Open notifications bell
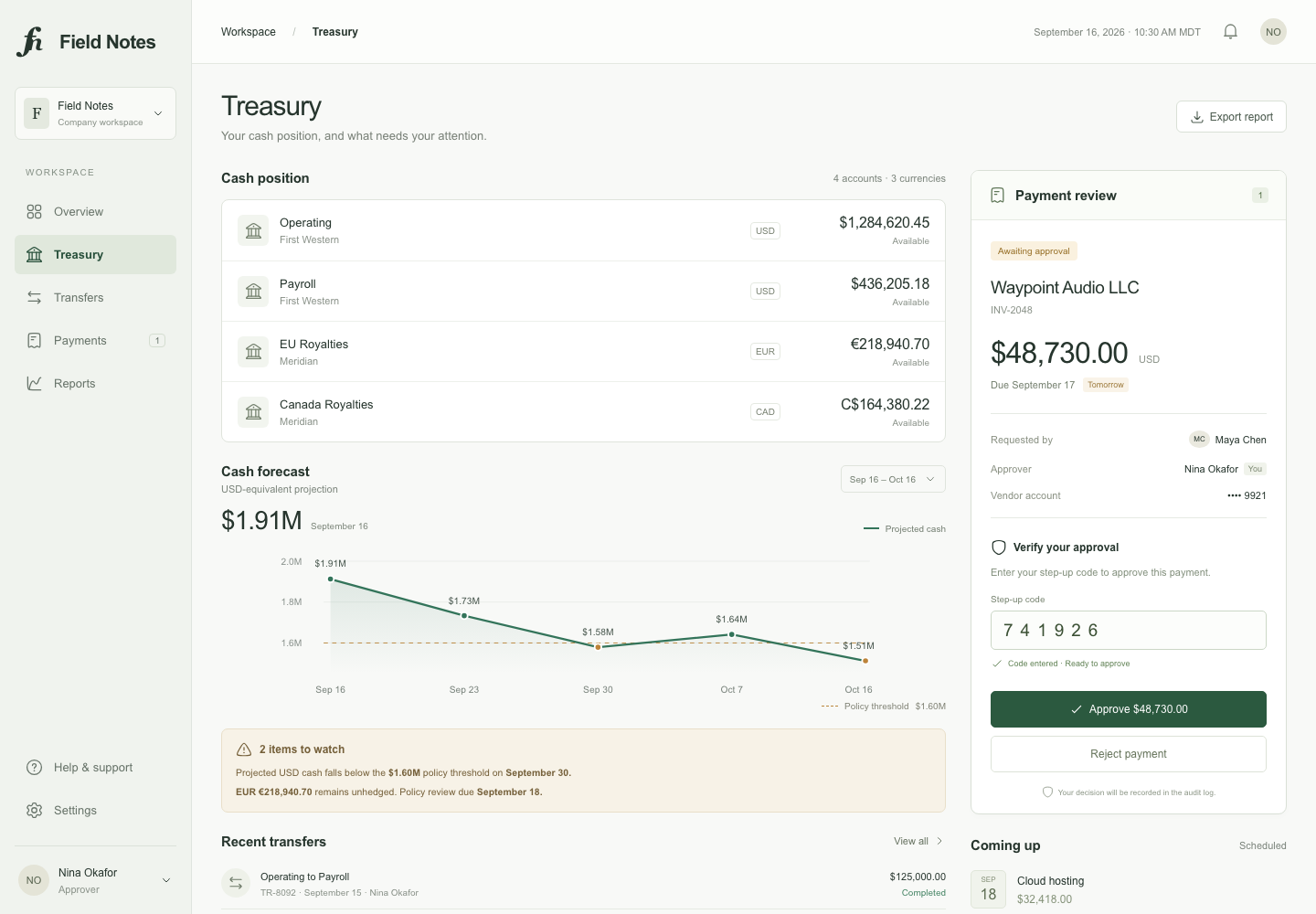 [x=1230, y=32]
